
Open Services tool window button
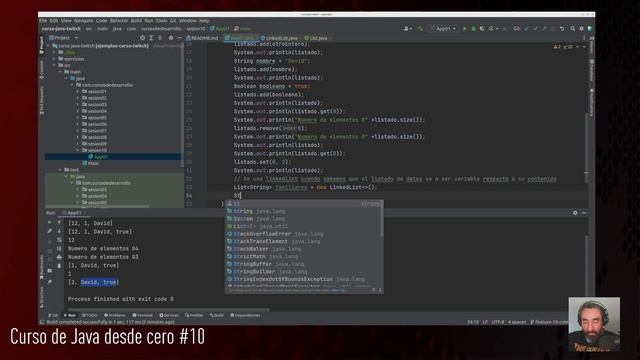point(169,315)
